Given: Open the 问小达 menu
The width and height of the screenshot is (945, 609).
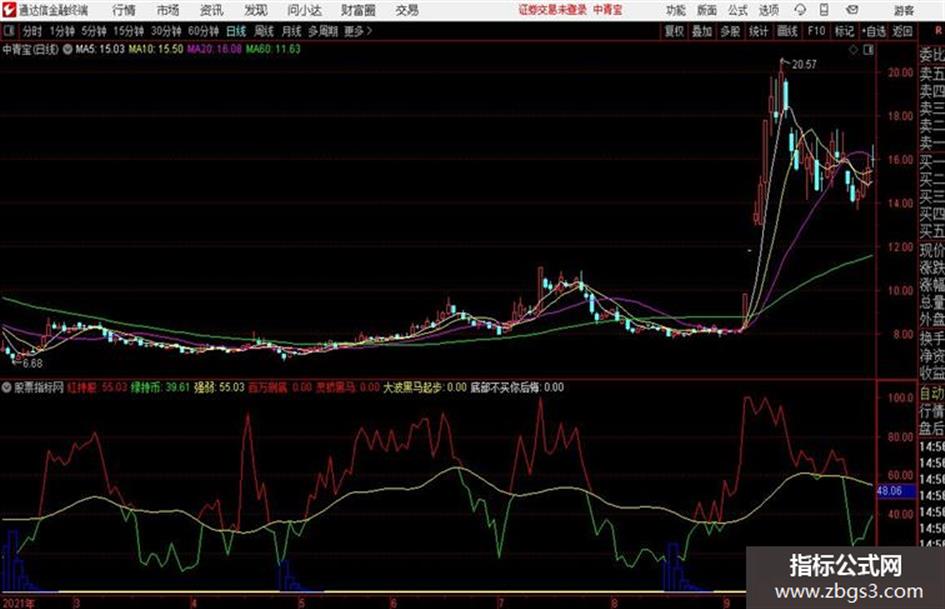Looking at the screenshot, I should 304,10.
